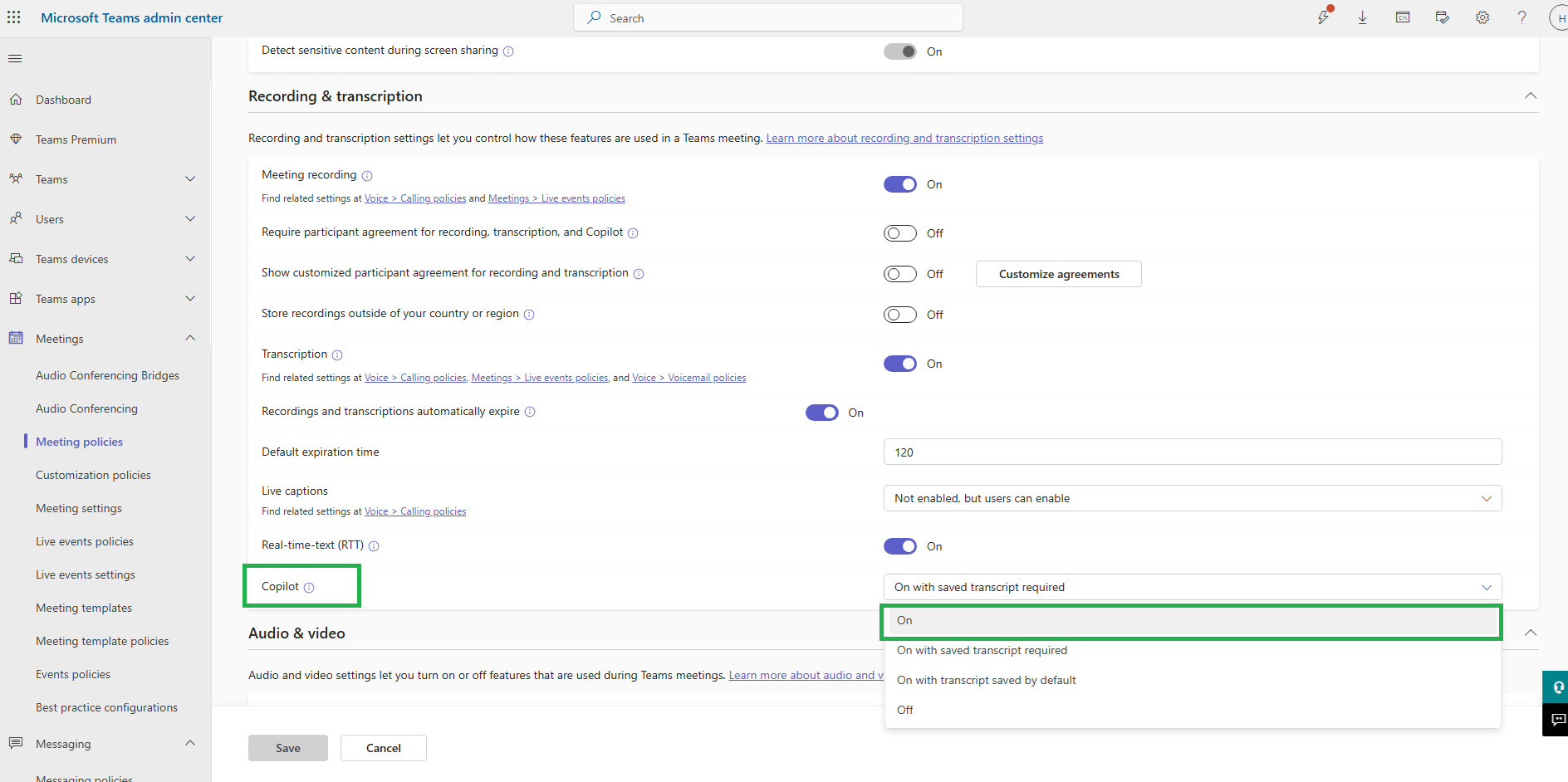
Task: Click the Save button
Action: 288,748
